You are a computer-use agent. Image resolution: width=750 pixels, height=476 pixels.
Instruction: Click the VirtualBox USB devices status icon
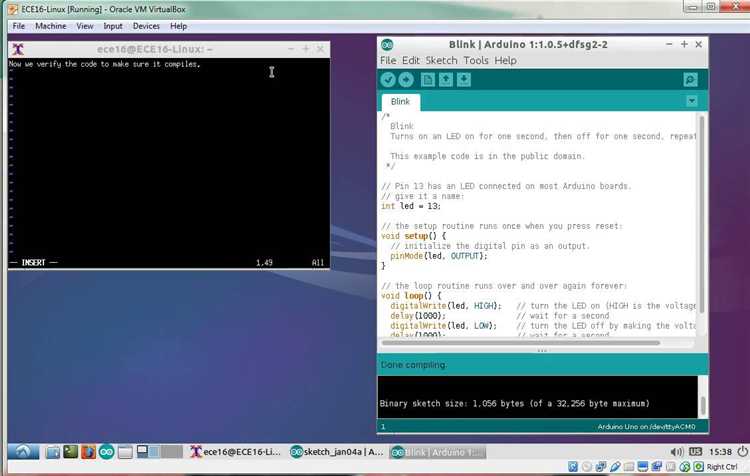[x=615, y=466]
